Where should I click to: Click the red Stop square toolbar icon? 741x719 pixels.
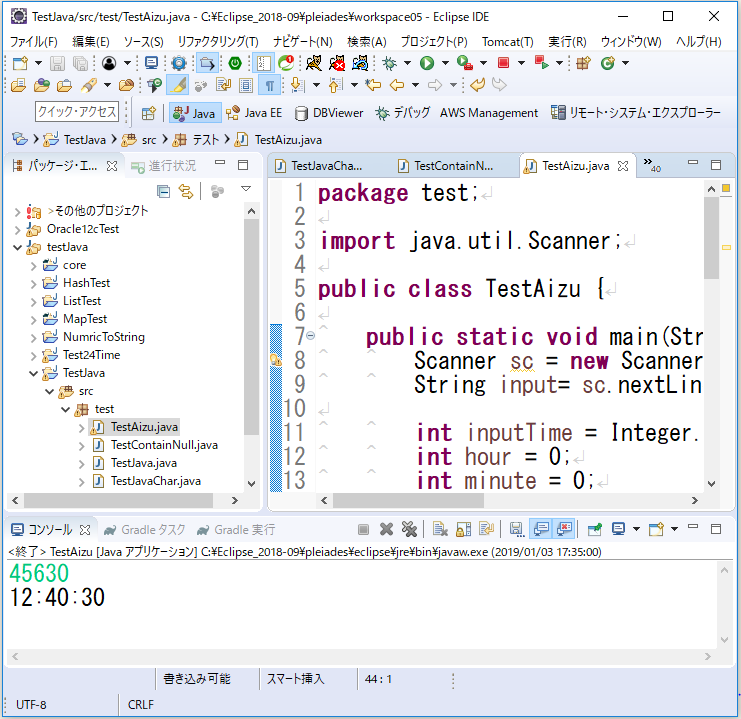(x=504, y=63)
